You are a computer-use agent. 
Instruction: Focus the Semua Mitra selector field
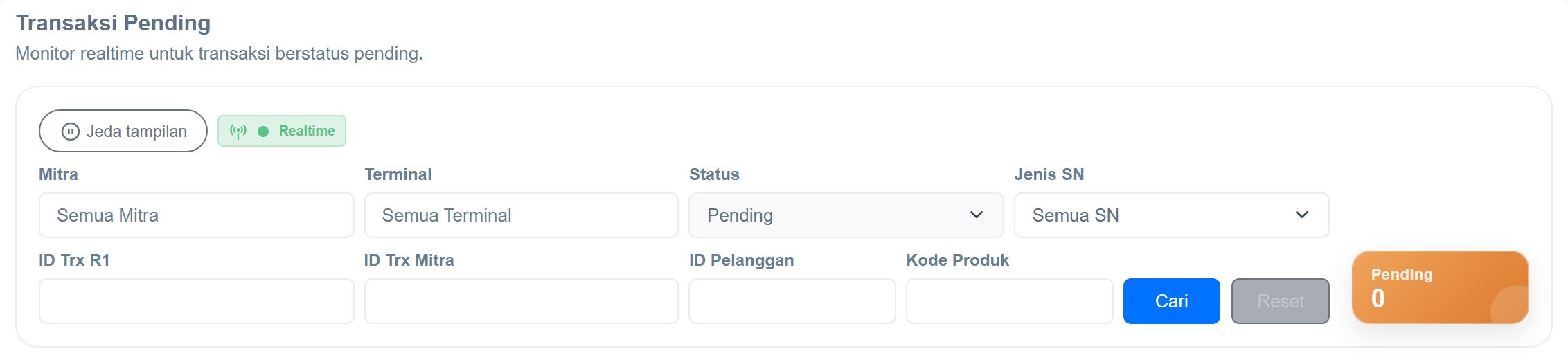197,215
